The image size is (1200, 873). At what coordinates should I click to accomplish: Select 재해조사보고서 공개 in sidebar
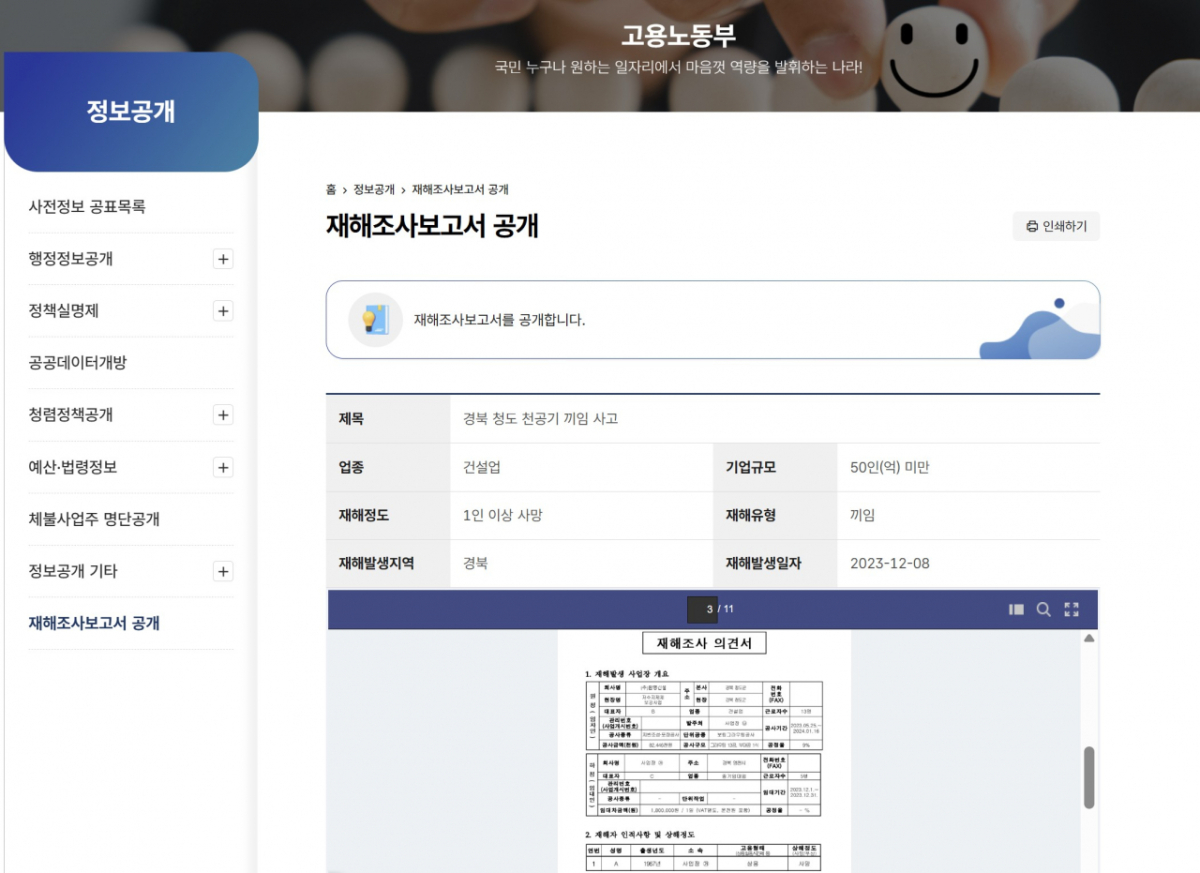click(94, 623)
